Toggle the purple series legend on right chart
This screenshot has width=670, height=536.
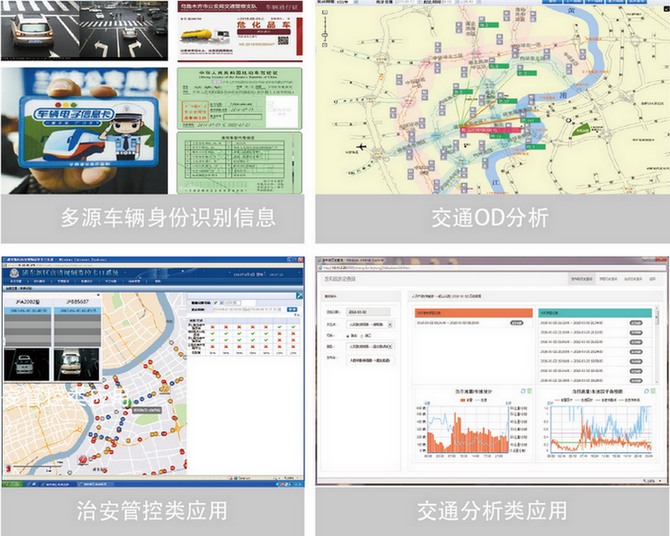click(606, 400)
